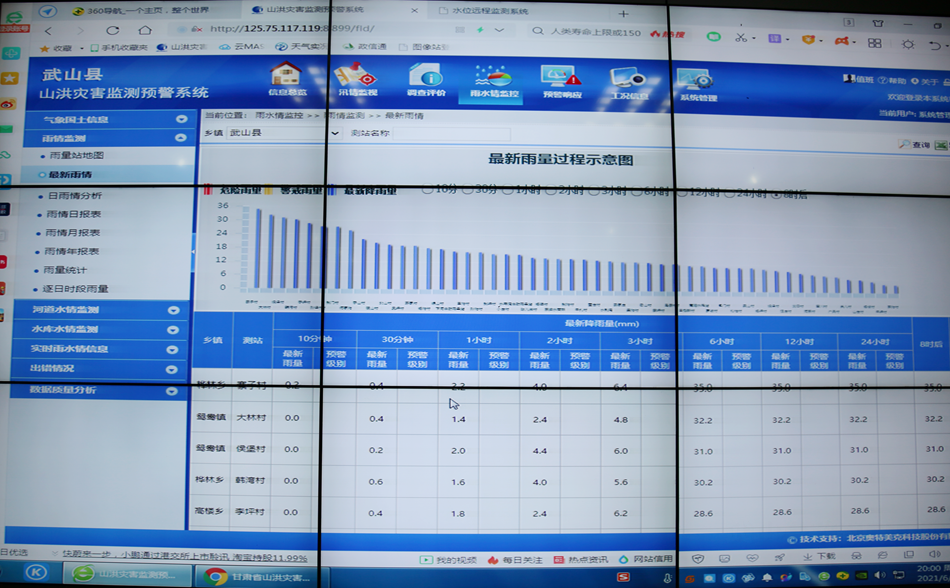Open the address bar dropdown chevron
The height and width of the screenshot is (588, 950).
click(499, 30)
